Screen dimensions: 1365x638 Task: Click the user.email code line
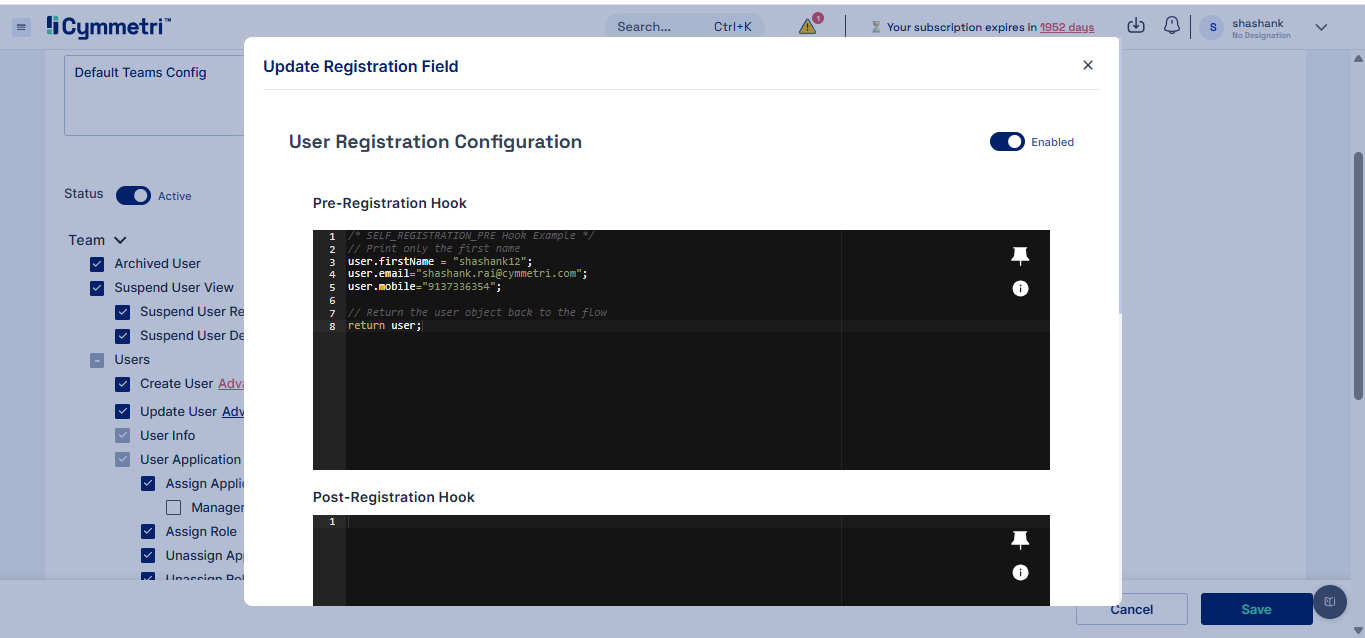[467, 273]
